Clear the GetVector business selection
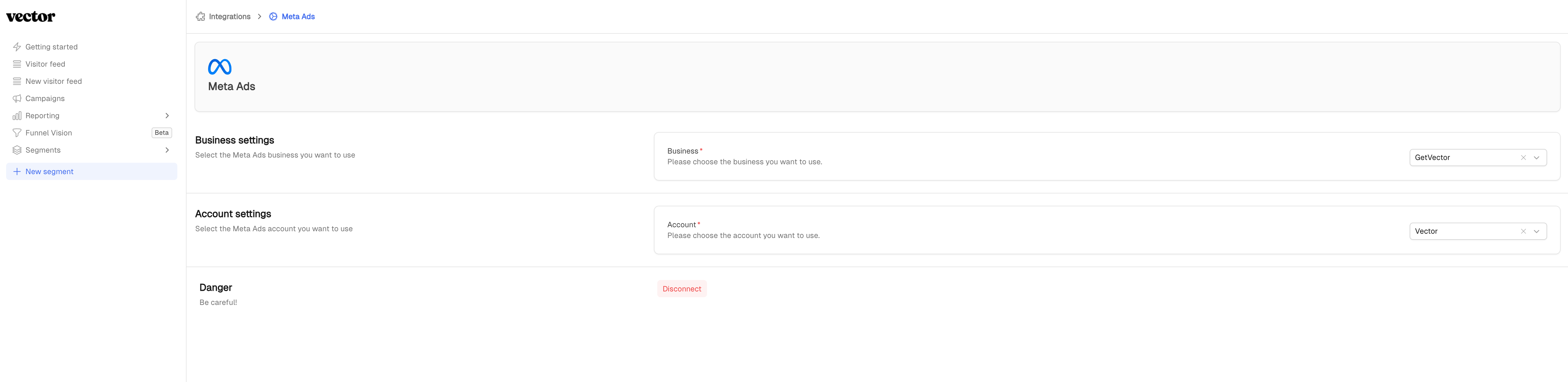Screen dimensions: 1568x382 (1523, 158)
